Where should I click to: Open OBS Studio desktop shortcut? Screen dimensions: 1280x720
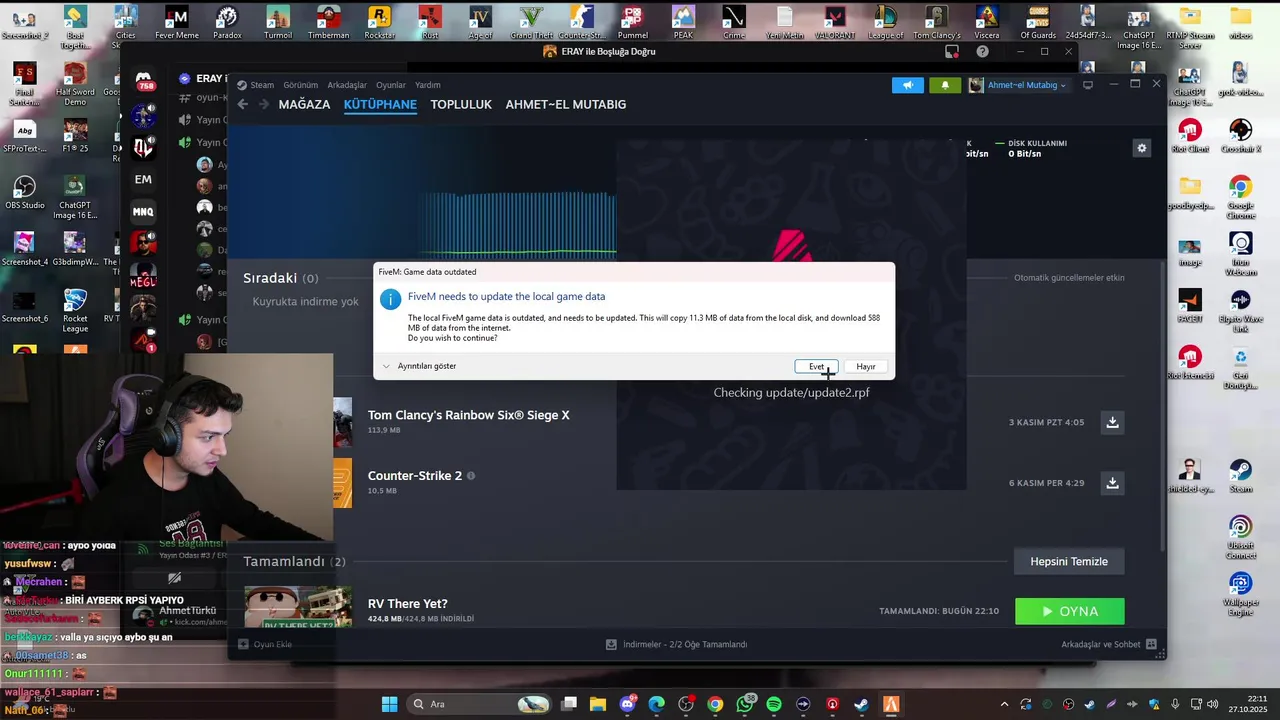(24, 193)
